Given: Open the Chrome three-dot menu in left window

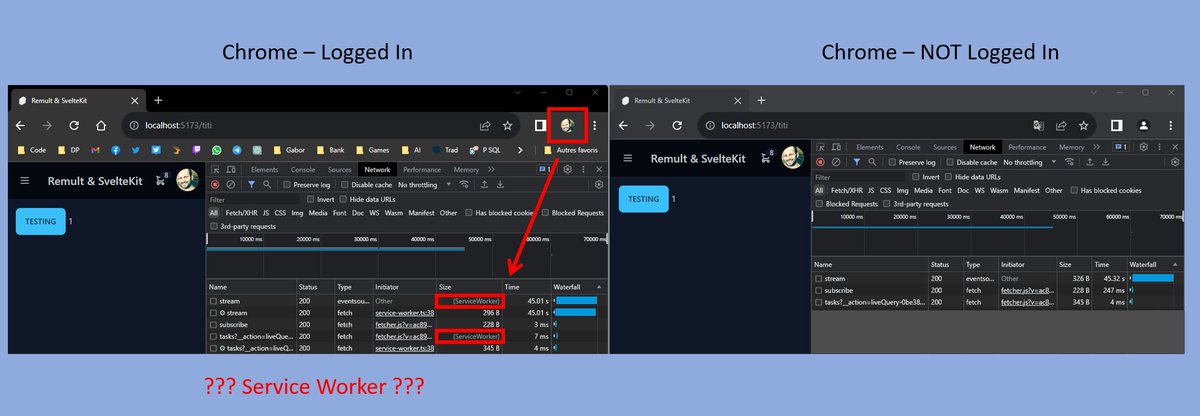Looking at the screenshot, I should coord(595,126).
